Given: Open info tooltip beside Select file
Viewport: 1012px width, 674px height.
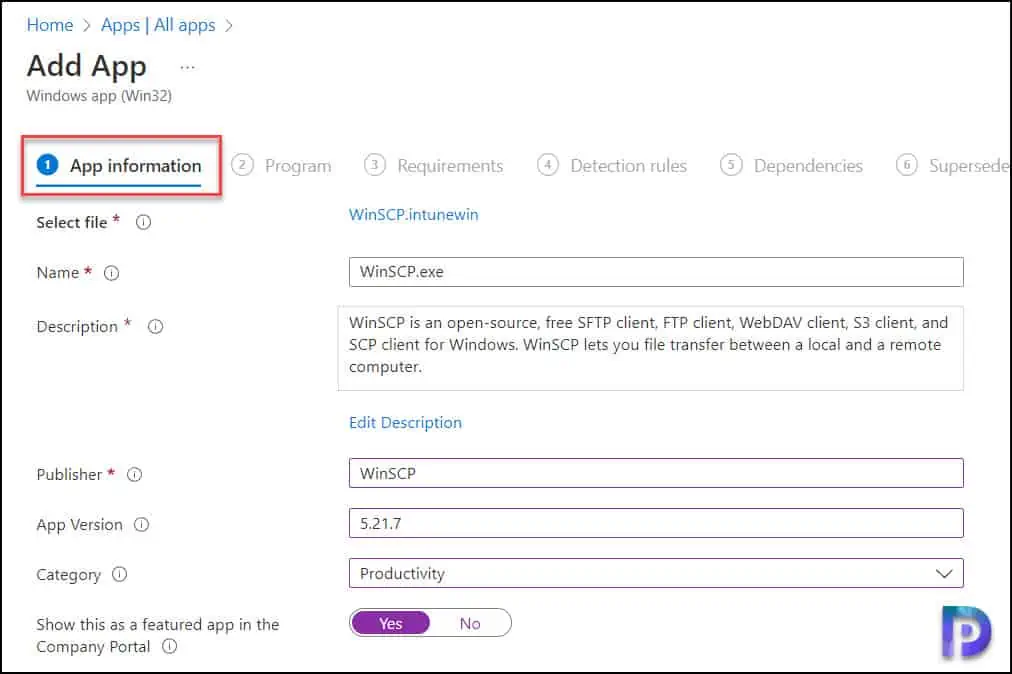Looking at the screenshot, I should 143,222.
